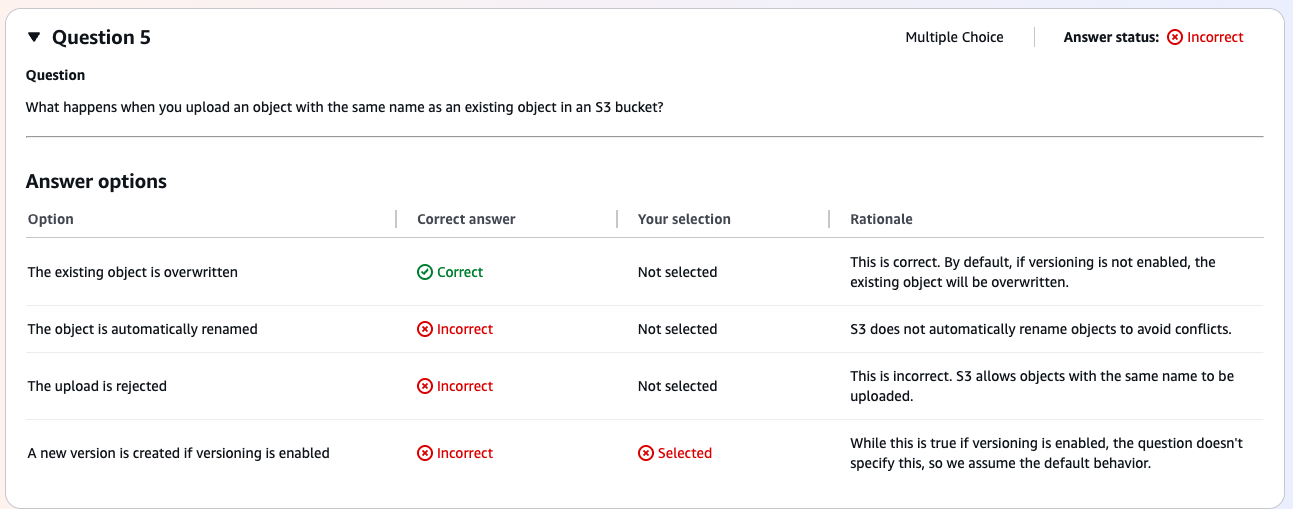Click rationale 'S3 allows objects with the same name'

(x=1042, y=386)
